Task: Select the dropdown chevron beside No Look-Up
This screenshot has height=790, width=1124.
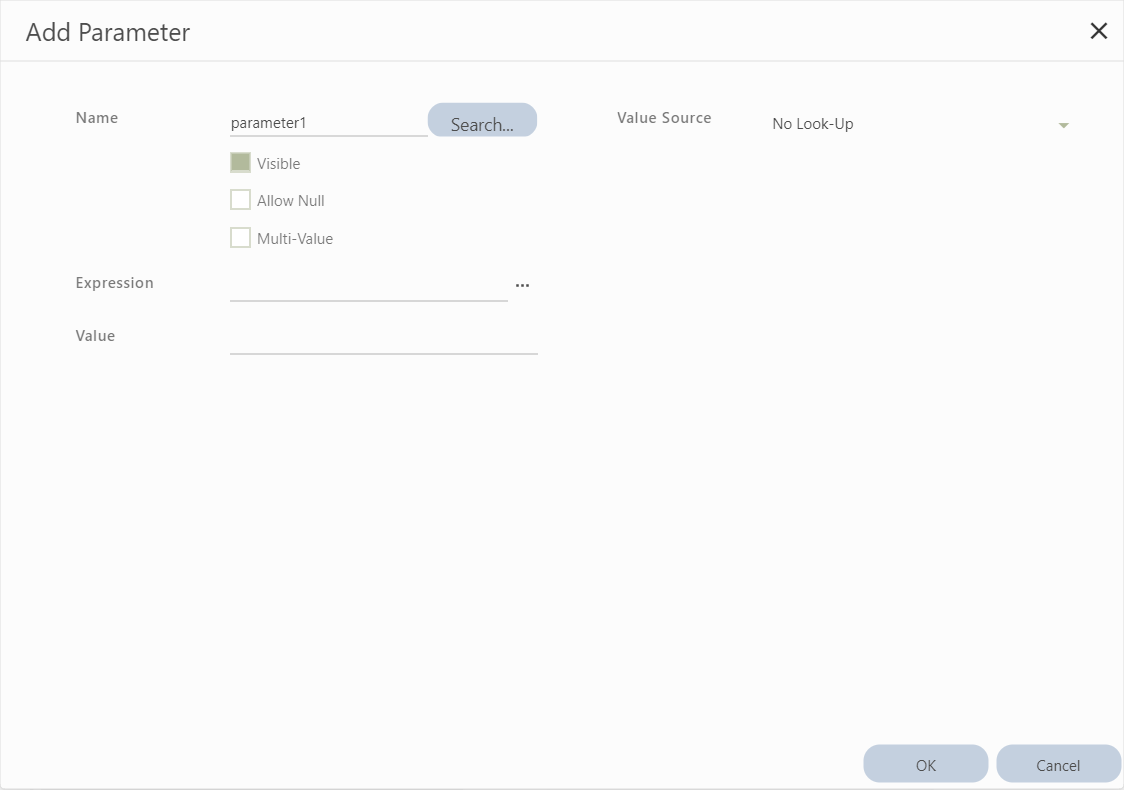Action: tap(1063, 124)
